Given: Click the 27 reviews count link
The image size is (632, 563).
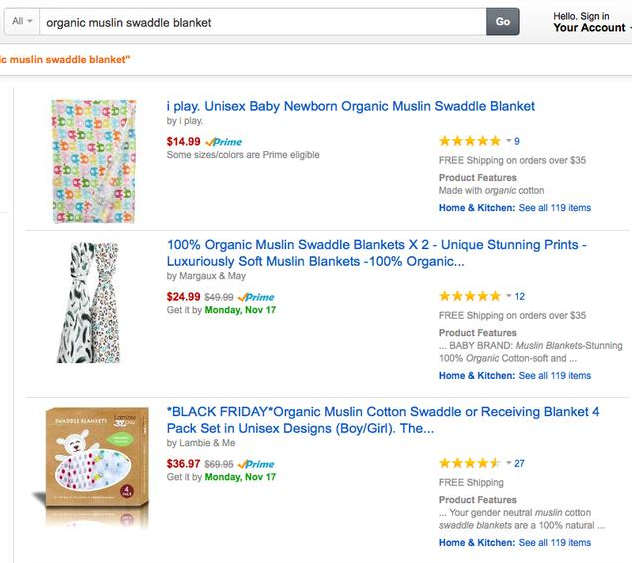Looking at the screenshot, I should tap(519, 463).
